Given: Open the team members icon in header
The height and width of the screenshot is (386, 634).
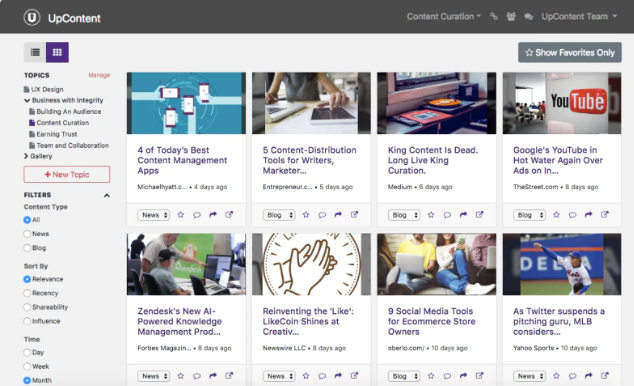Looking at the screenshot, I should pyautogui.click(x=511, y=16).
